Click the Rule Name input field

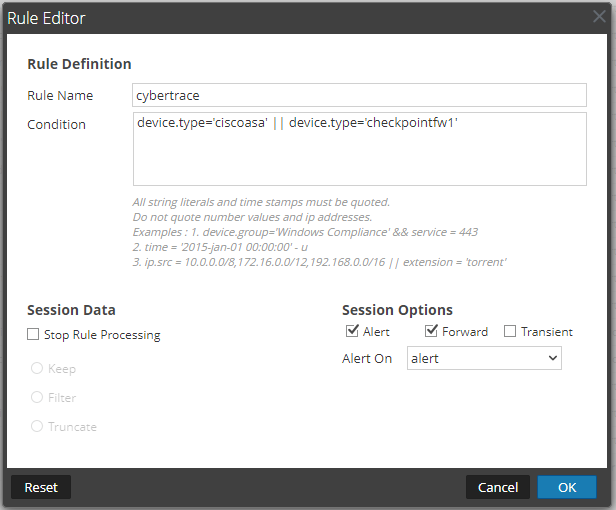[x=359, y=95]
